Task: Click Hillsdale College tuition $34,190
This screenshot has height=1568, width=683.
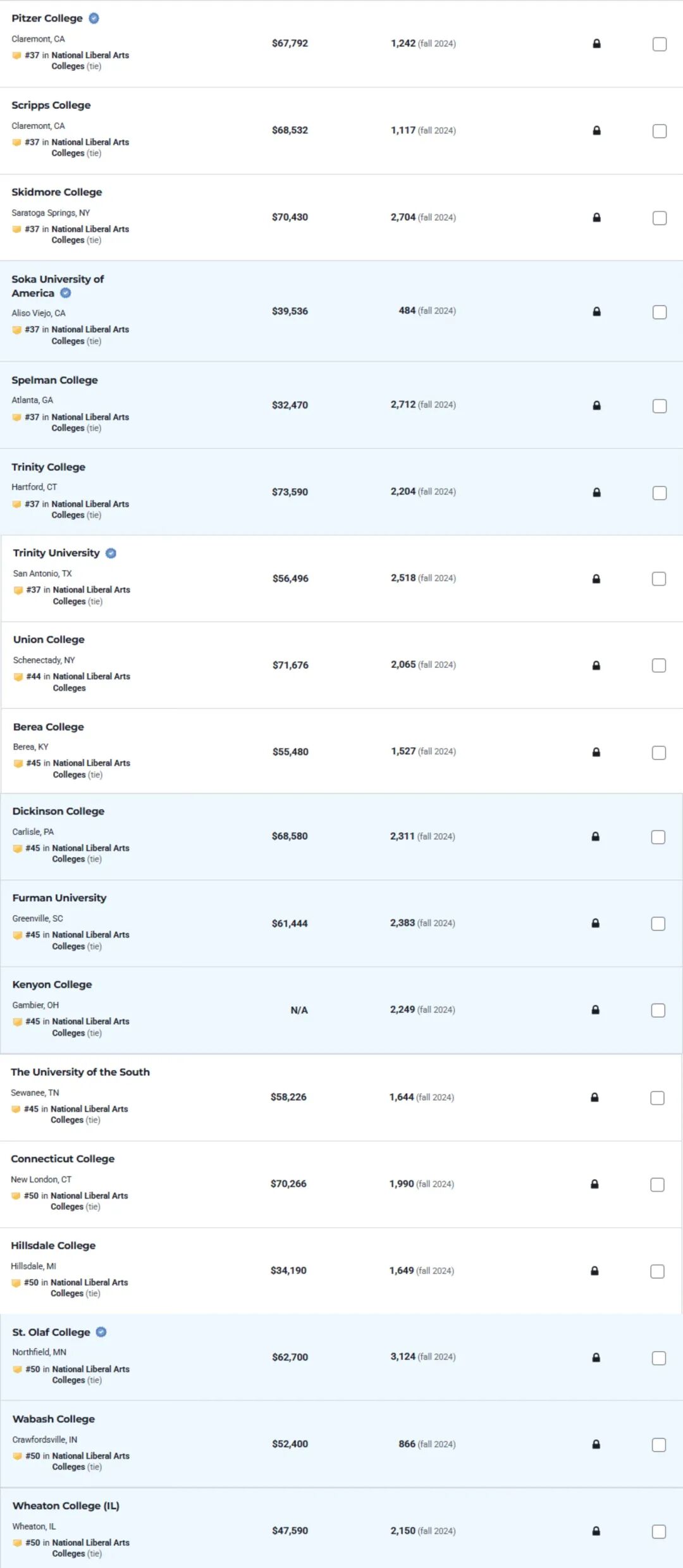Action: [288, 1270]
